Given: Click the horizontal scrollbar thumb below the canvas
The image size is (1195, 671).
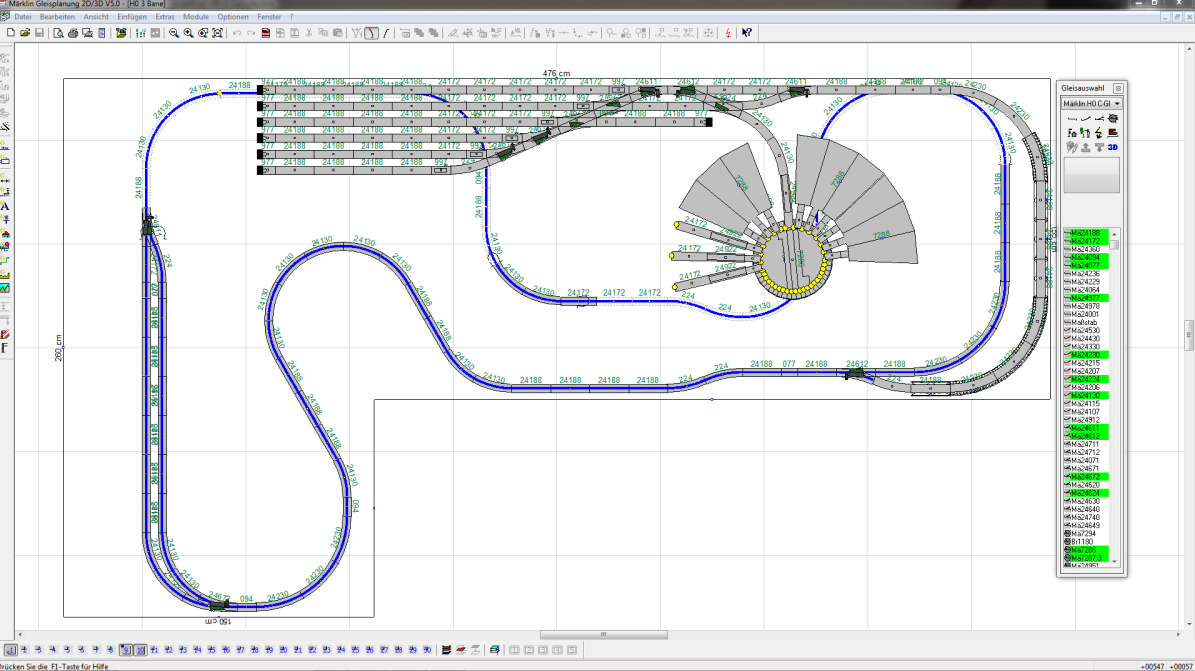Looking at the screenshot, I should coord(604,634).
